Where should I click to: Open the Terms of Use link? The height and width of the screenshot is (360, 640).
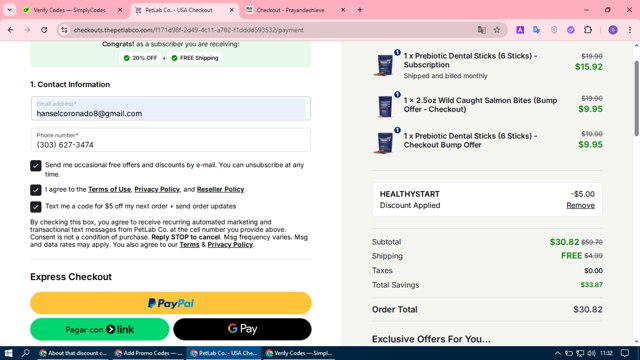(x=109, y=189)
